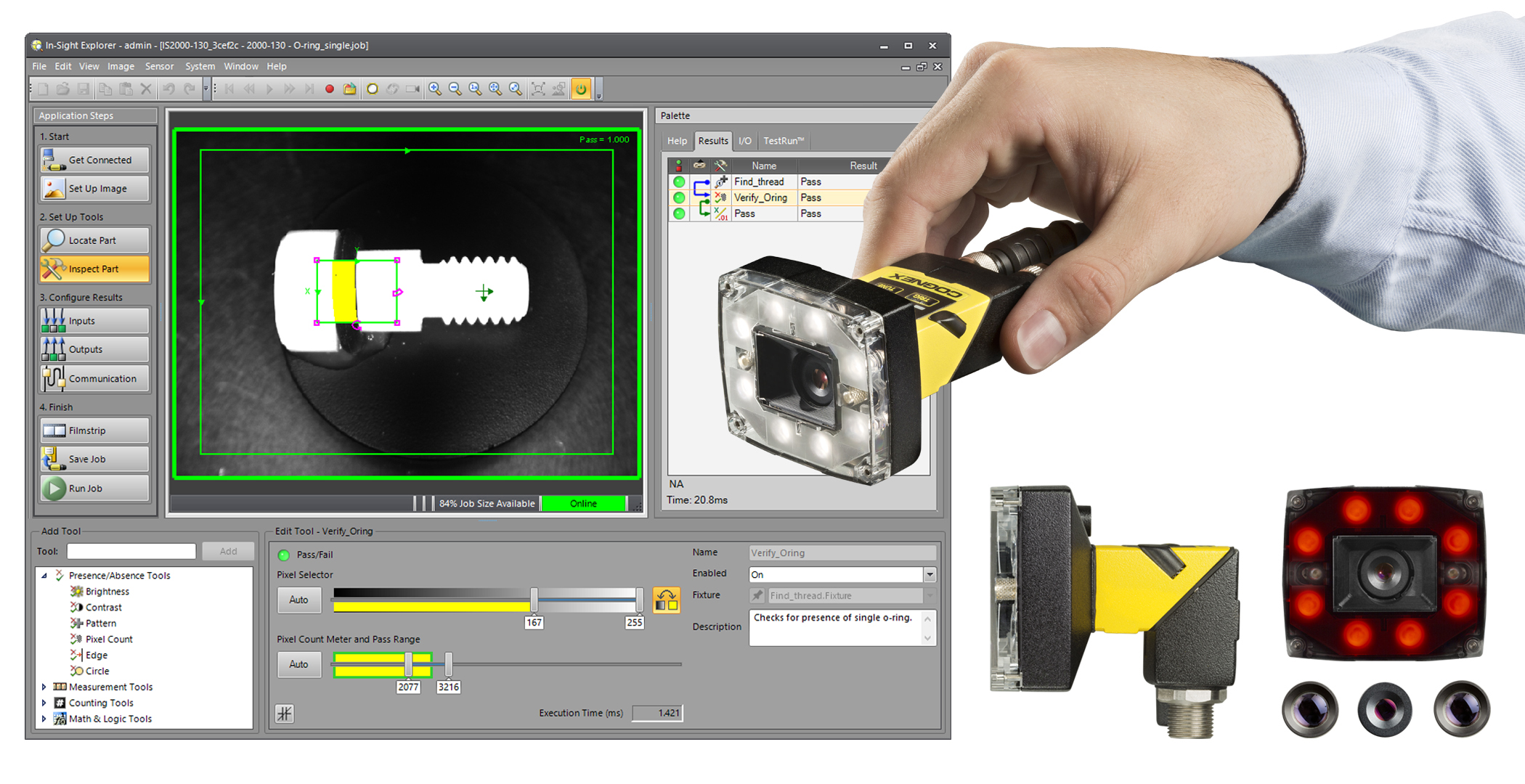Image resolution: width=1525 pixels, height=784 pixels.
Task: Select the Zoom In toolbar icon
Action: [434, 89]
